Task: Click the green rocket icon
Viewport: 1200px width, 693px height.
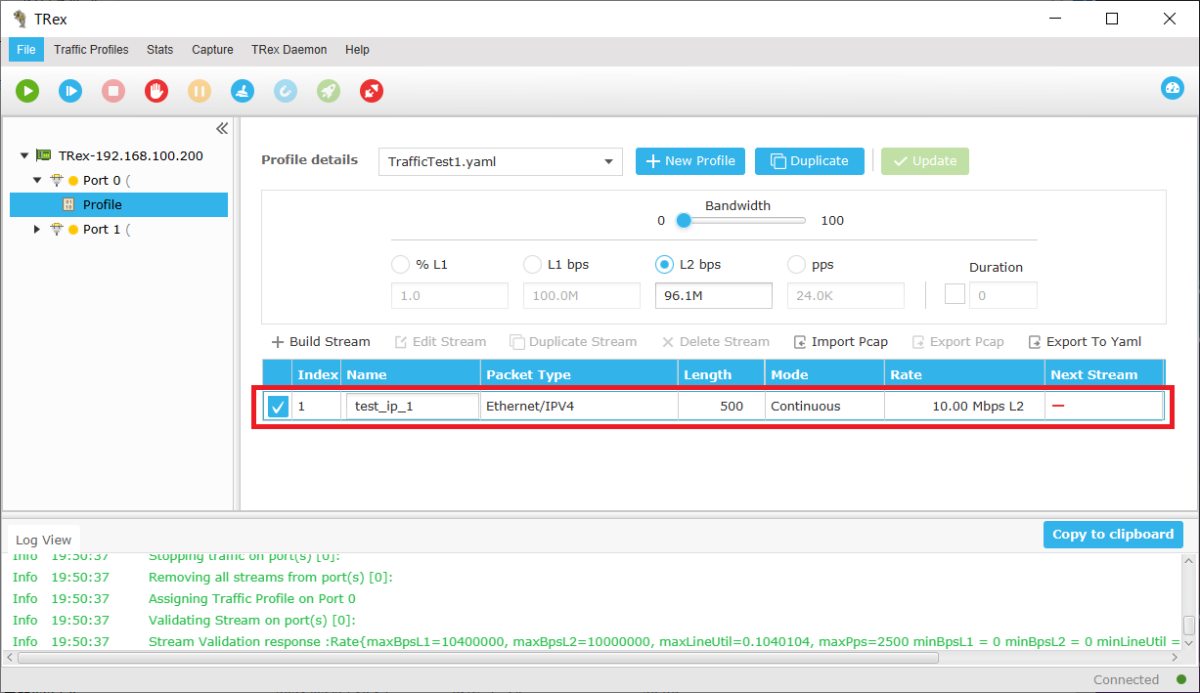Action: click(328, 91)
